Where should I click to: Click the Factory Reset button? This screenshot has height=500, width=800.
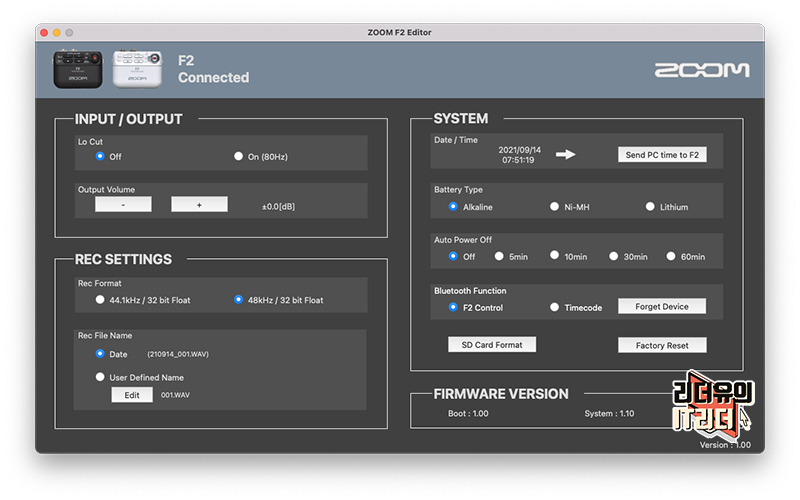click(x=662, y=345)
